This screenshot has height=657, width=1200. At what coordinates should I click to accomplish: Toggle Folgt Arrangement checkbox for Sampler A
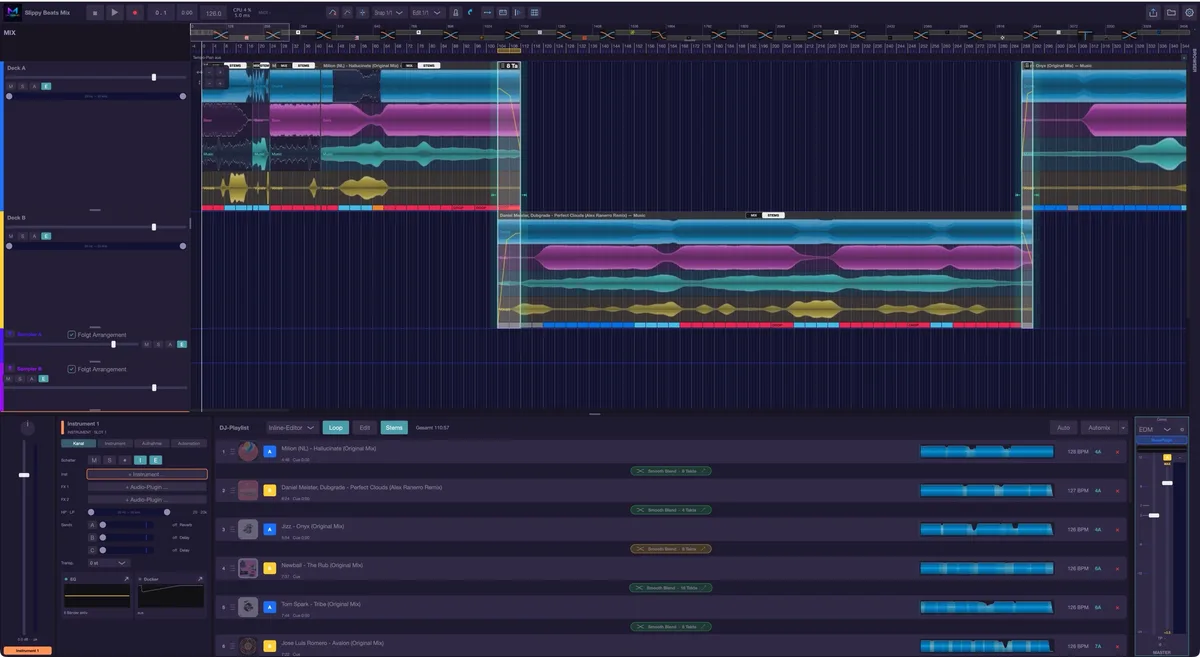[x=71, y=335]
